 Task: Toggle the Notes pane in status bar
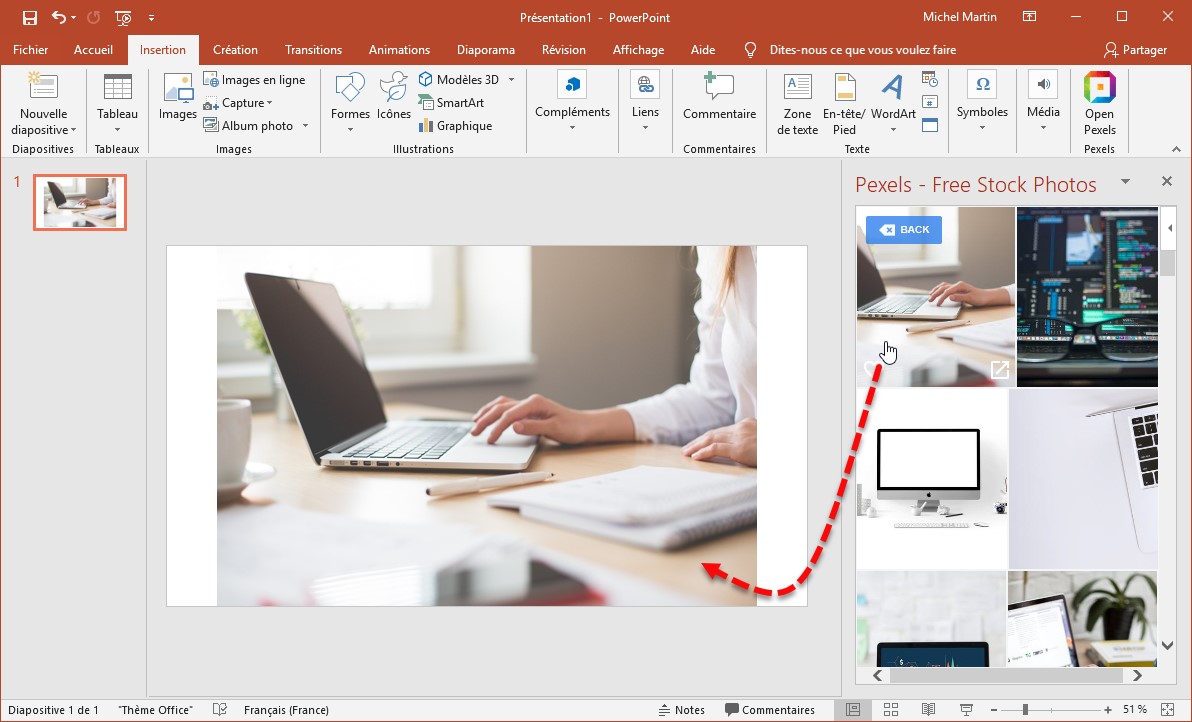click(x=681, y=710)
